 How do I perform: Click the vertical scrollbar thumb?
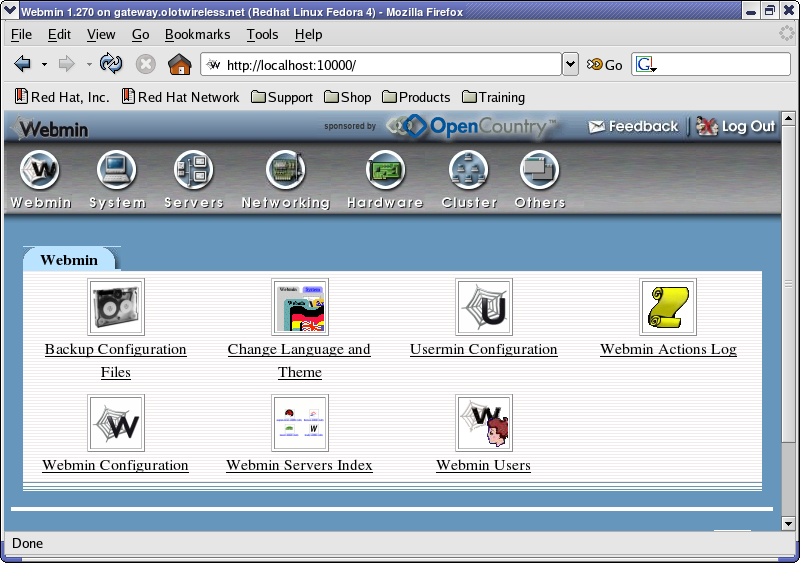[788, 283]
